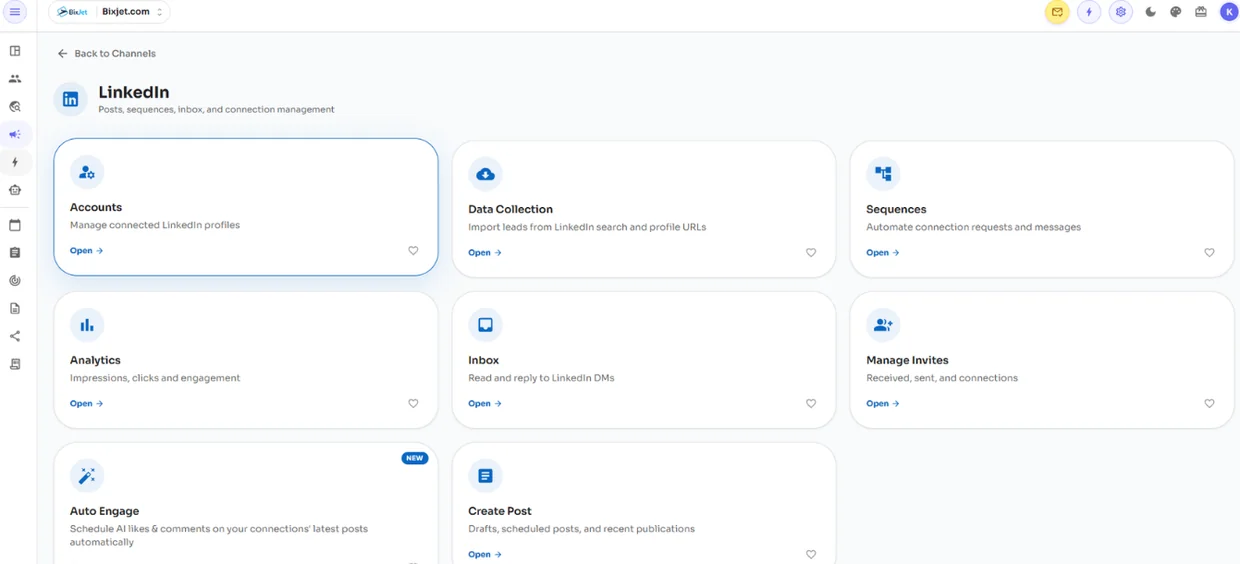Open the Bixjet.com workspace switcher dropdown

pos(109,12)
